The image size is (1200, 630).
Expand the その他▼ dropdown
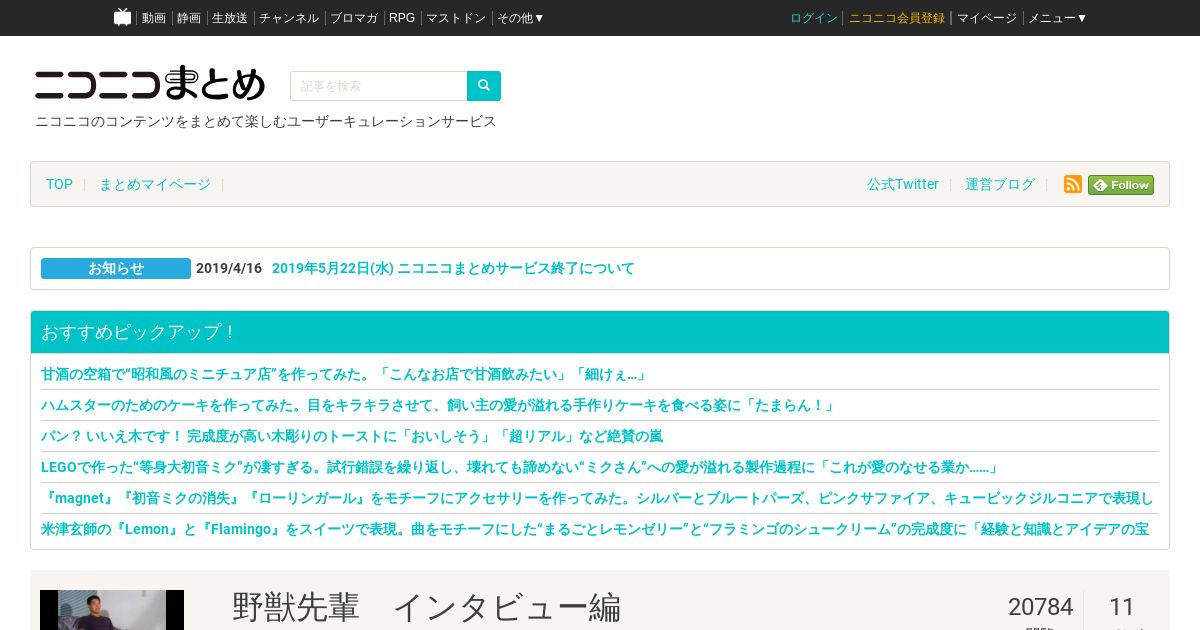coord(521,18)
